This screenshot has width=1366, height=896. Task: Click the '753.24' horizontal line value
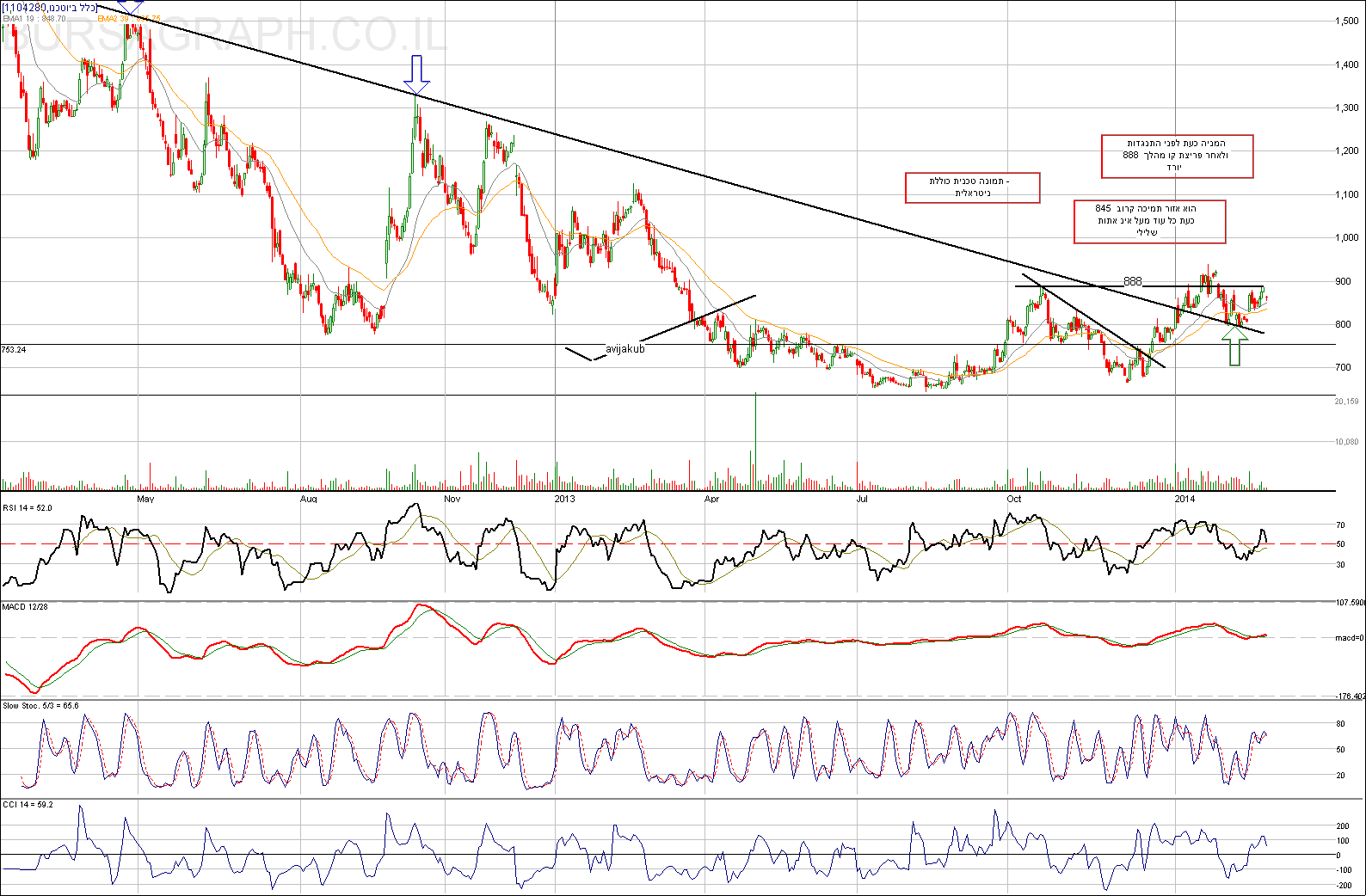tap(15, 350)
